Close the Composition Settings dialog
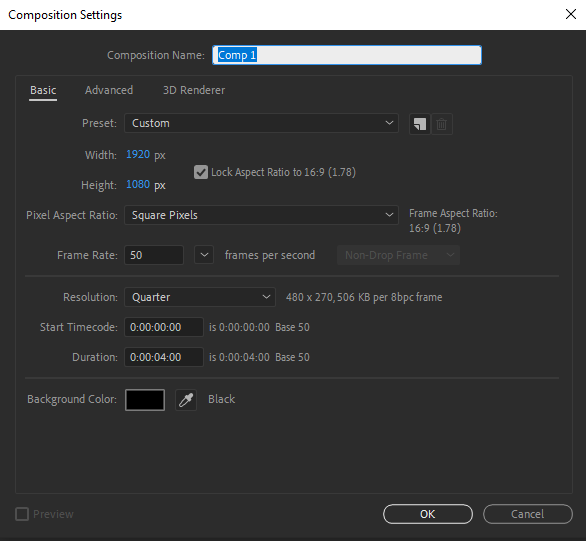 tap(570, 15)
